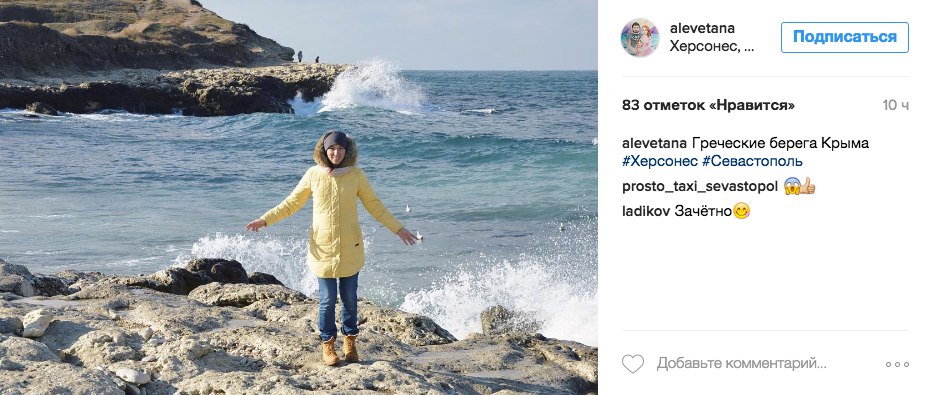Click the heart like icon
930x395 pixels.
click(632, 364)
